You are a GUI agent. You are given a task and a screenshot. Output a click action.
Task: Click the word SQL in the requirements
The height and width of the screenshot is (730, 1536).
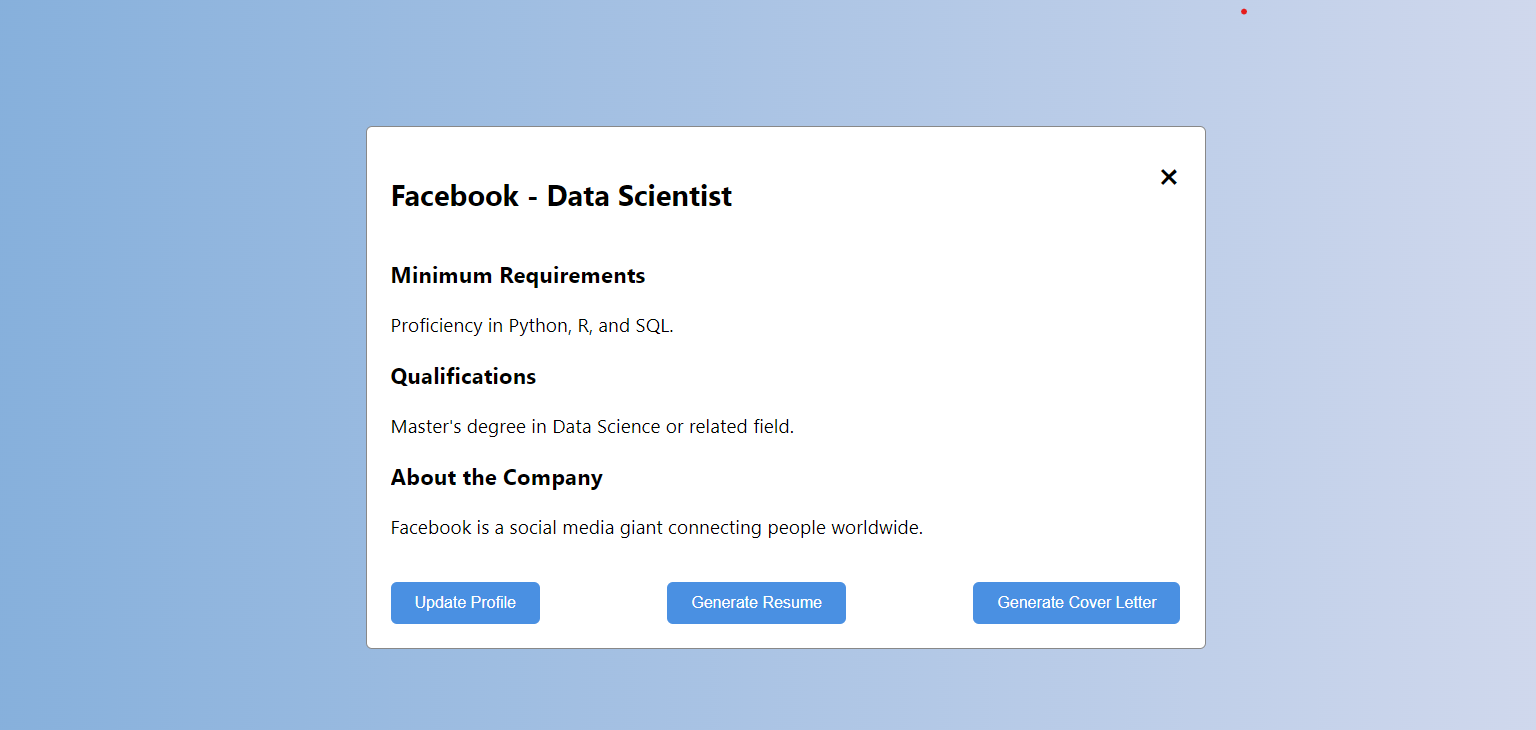(x=652, y=326)
